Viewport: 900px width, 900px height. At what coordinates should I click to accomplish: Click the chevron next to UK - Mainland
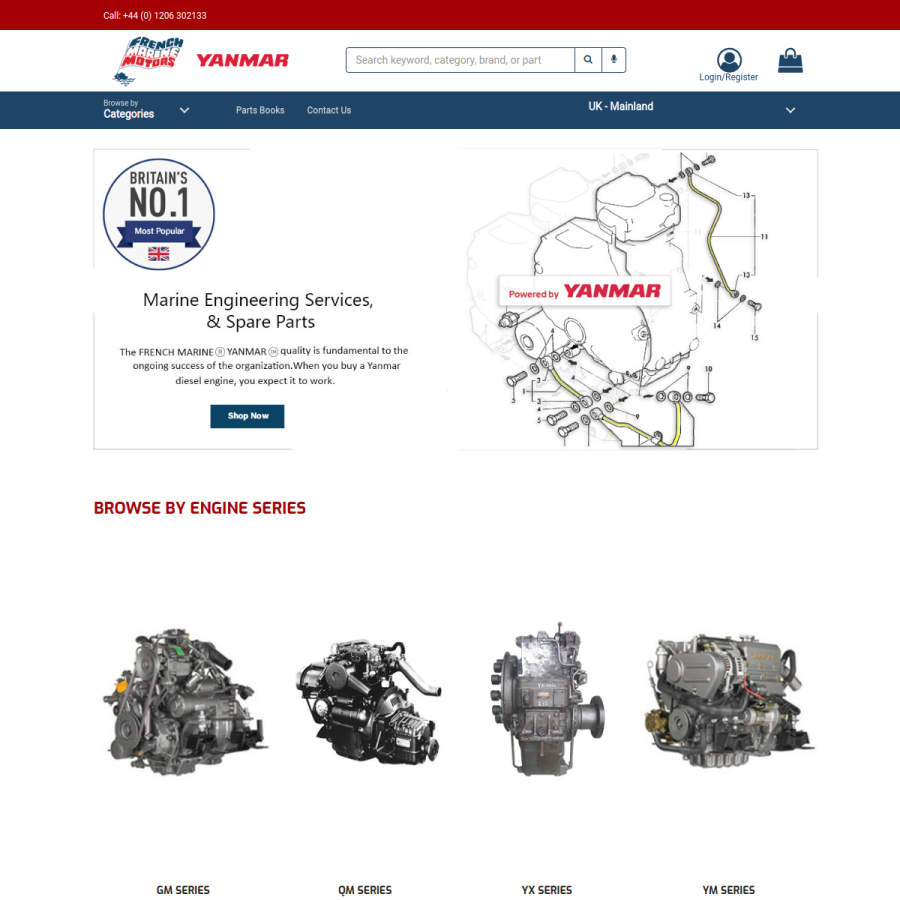click(x=790, y=110)
